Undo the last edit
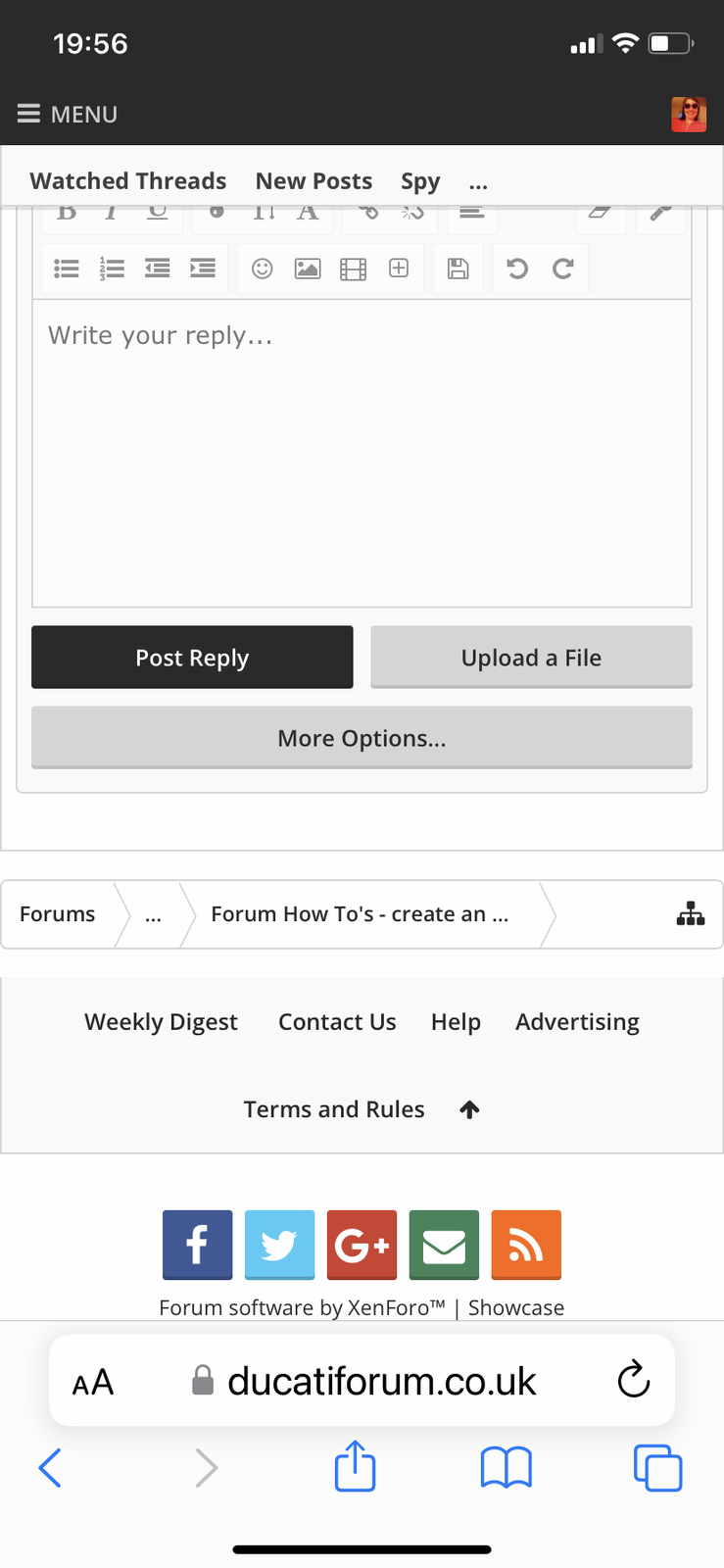This screenshot has height=1568, width=724. pos(517,269)
